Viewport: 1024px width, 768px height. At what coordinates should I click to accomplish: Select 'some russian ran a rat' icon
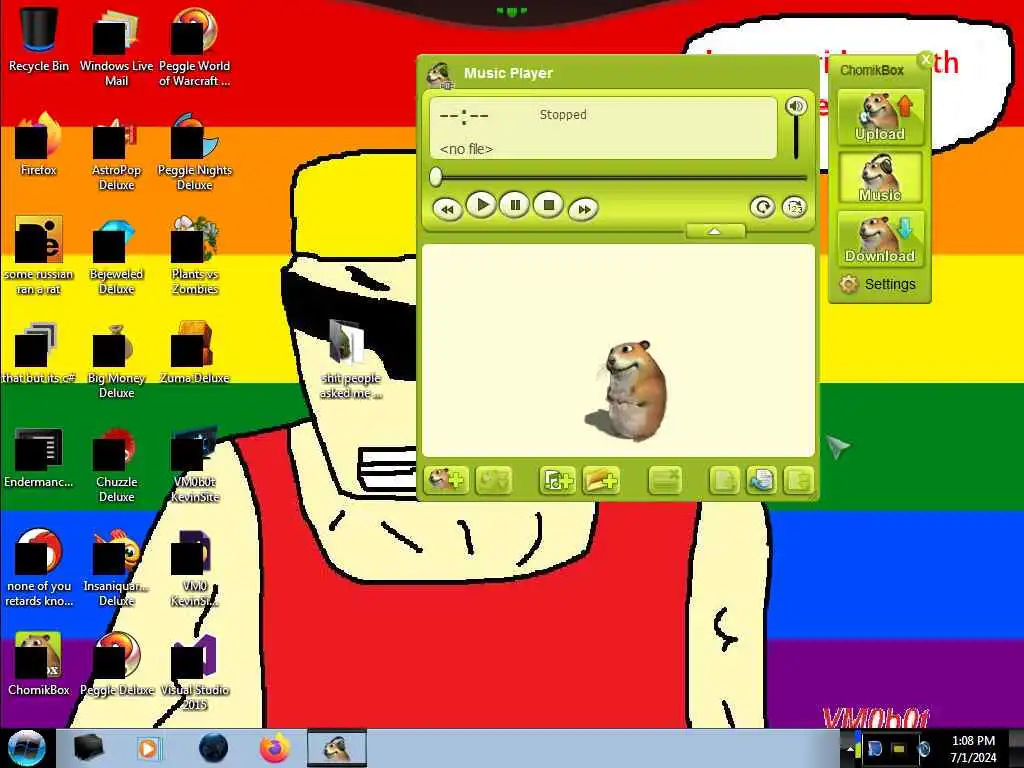pyautogui.click(x=39, y=256)
